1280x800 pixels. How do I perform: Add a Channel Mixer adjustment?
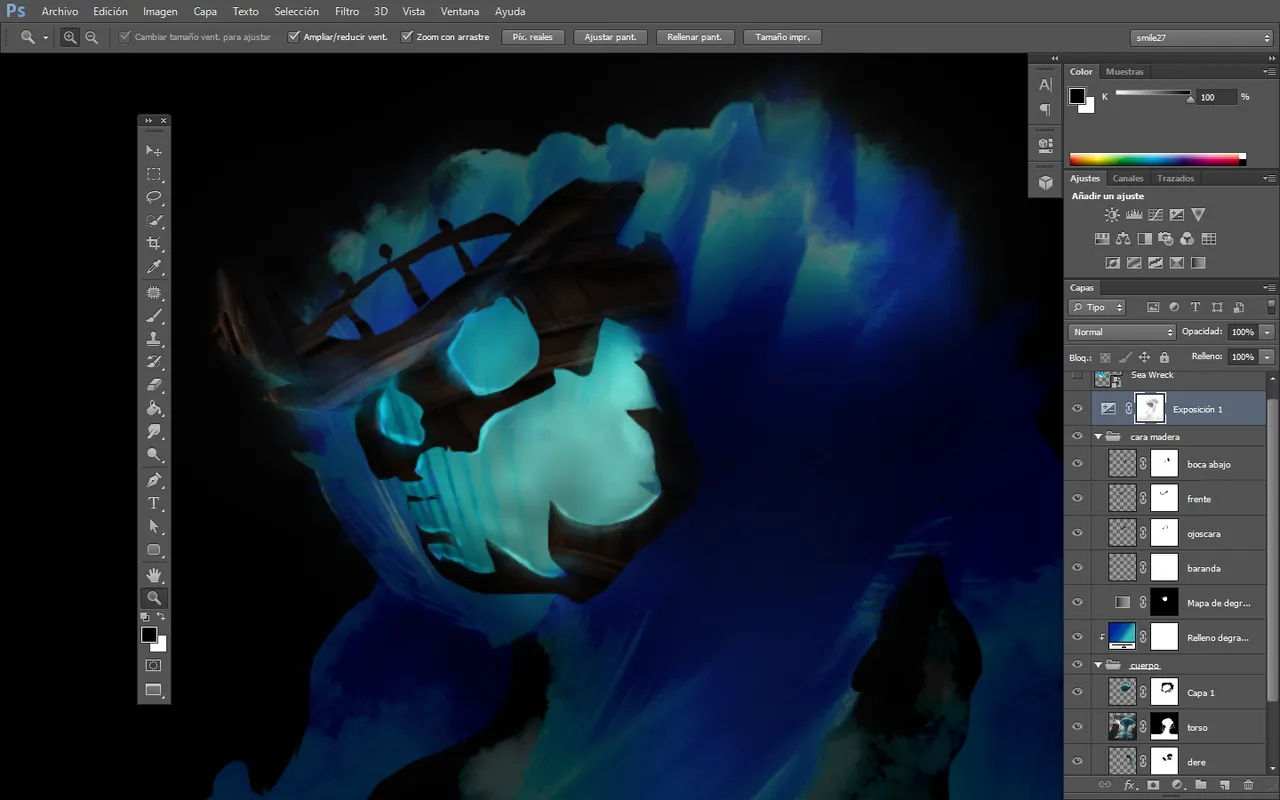(1187, 239)
